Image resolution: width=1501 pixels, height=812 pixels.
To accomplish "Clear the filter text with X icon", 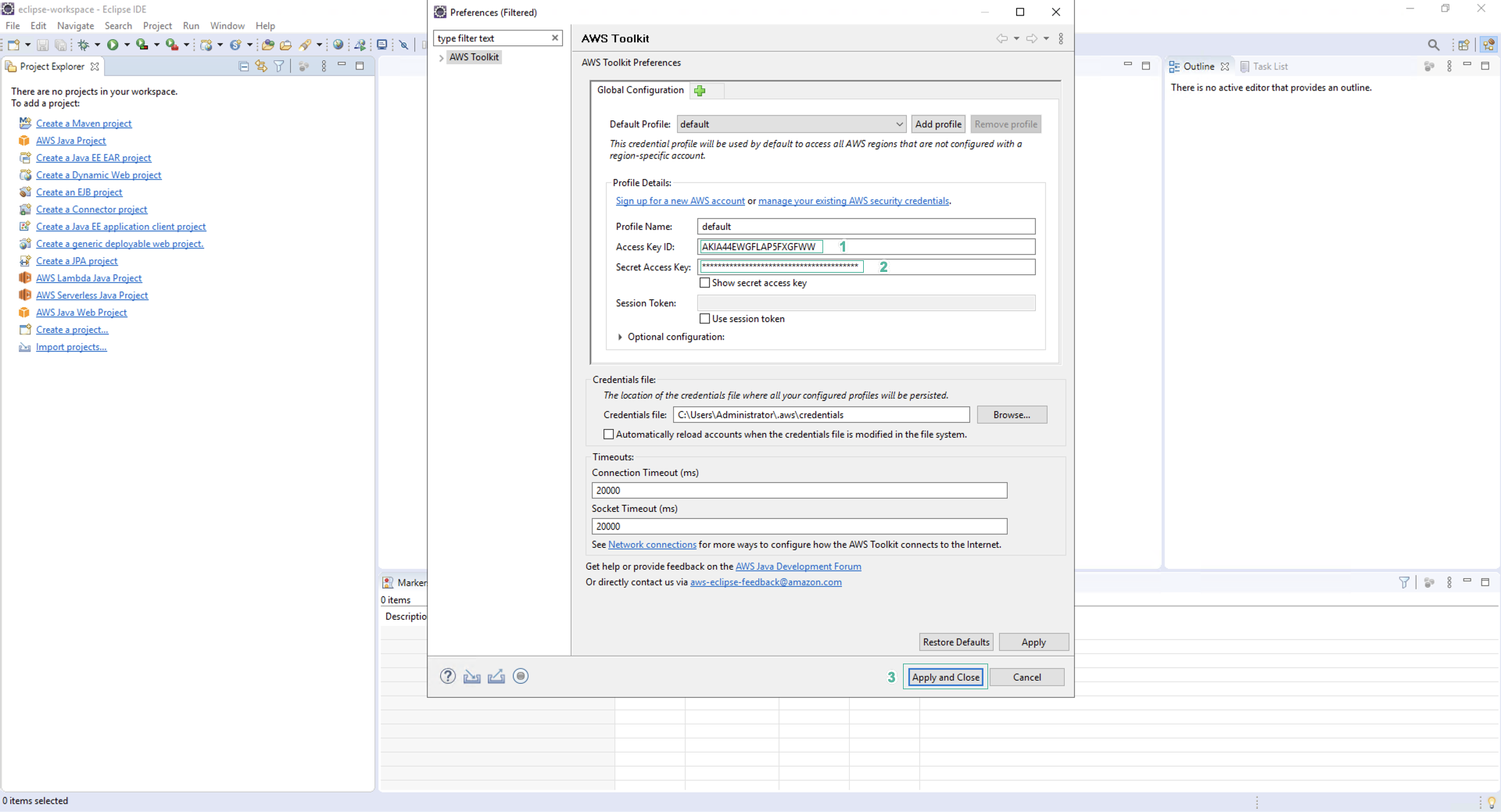I will (x=555, y=38).
